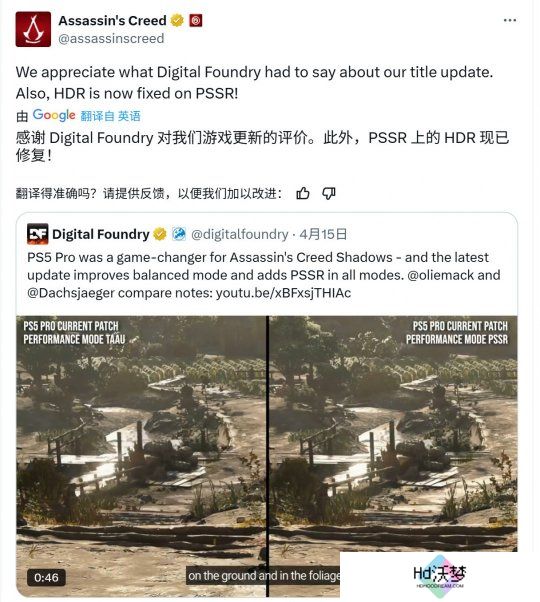This screenshot has height=602, width=540.
Task: Click the gold verified badge beside Assassin's Creed
Action: tap(177, 20)
